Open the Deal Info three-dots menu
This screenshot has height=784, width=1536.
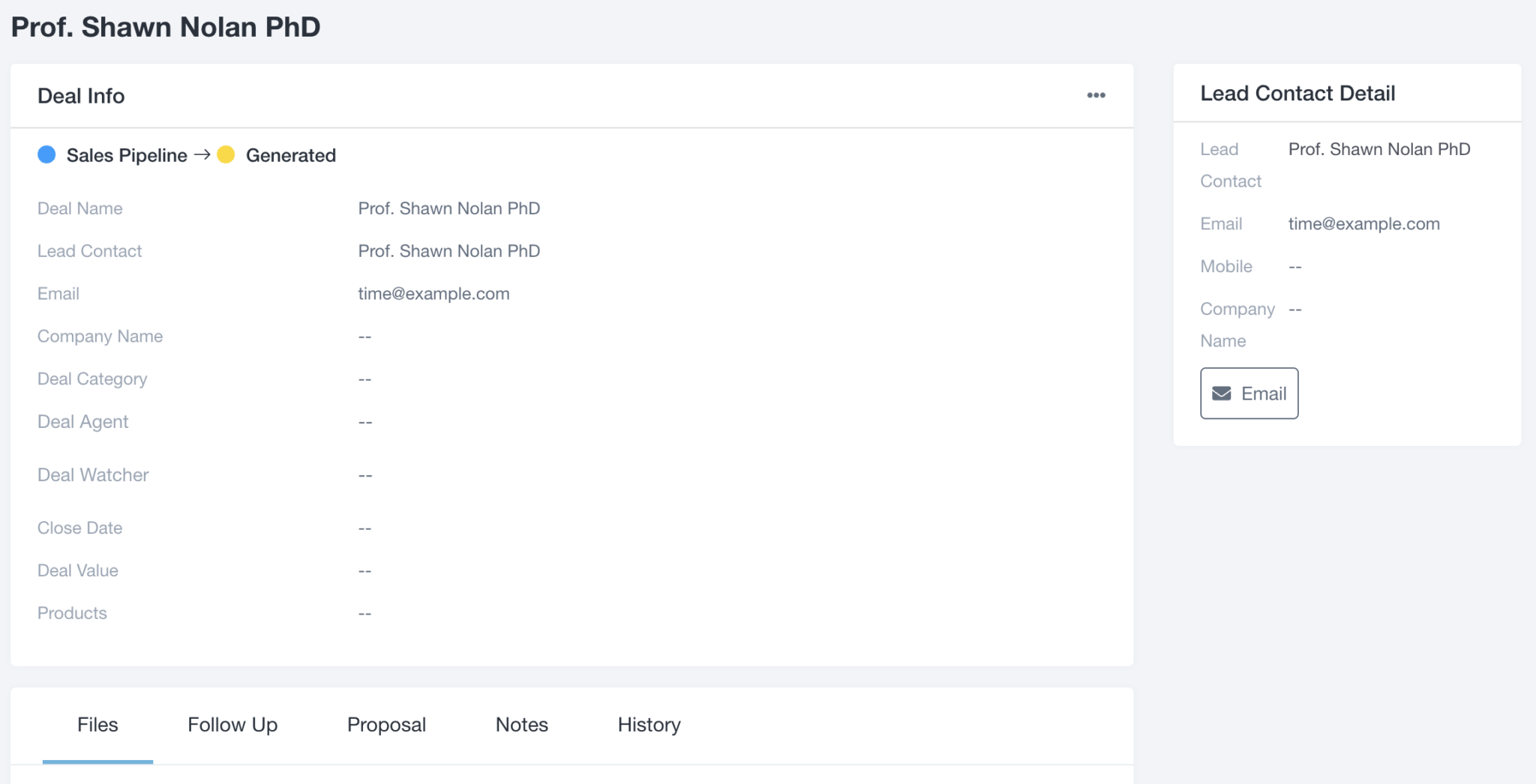tap(1096, 95)
